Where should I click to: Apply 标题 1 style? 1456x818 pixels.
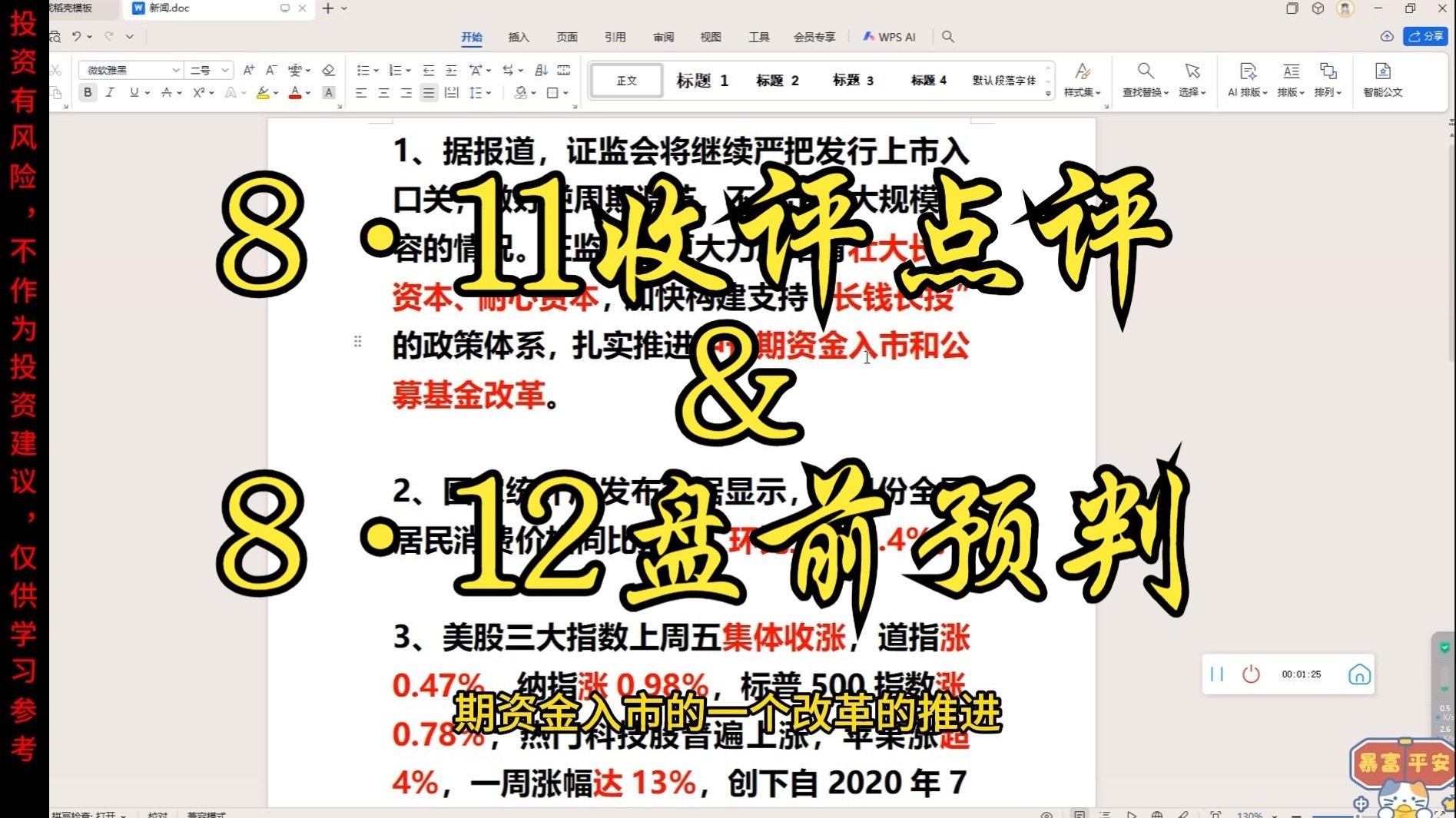(x=702, y=81)
